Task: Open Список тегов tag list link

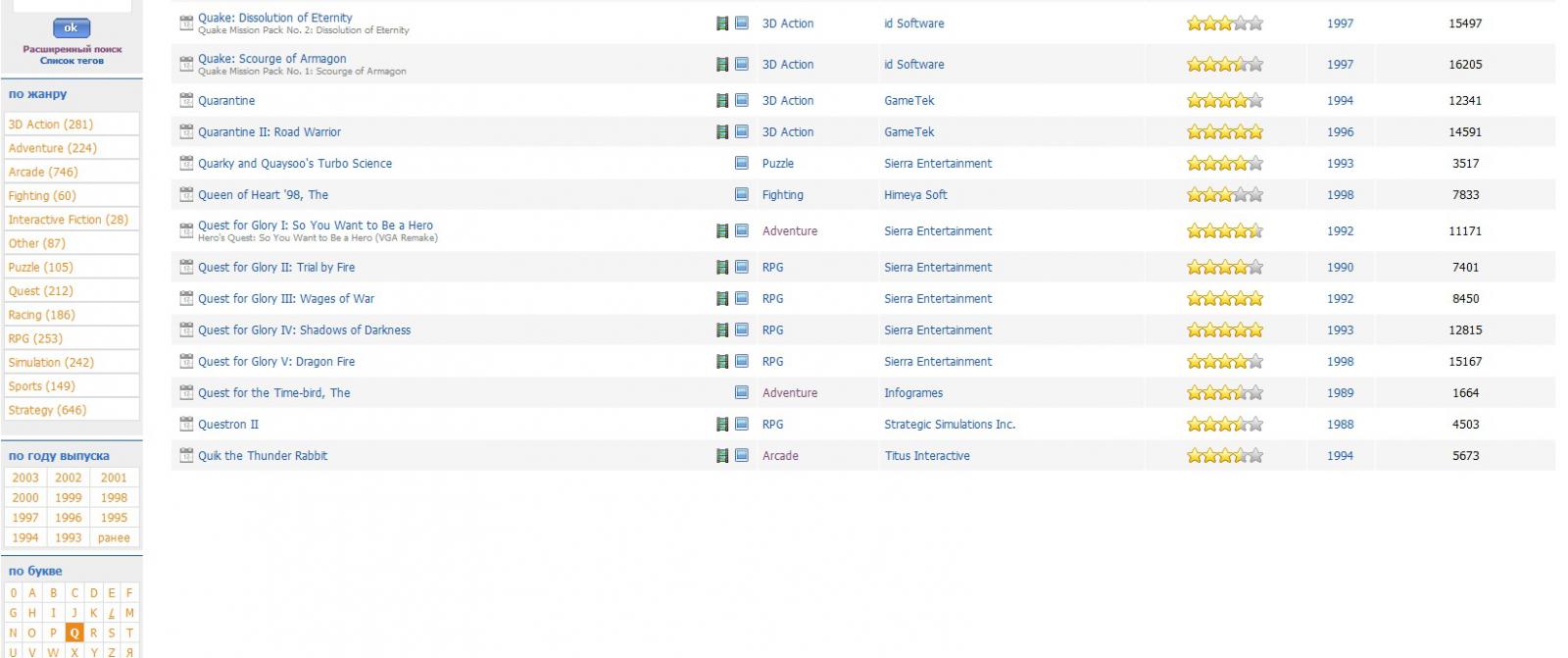Action: (72, 61)
